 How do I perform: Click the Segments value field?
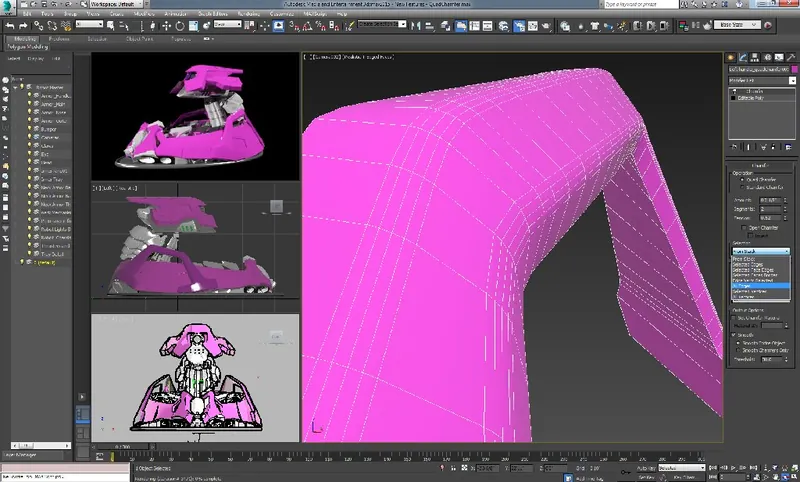tap(770, 209)
